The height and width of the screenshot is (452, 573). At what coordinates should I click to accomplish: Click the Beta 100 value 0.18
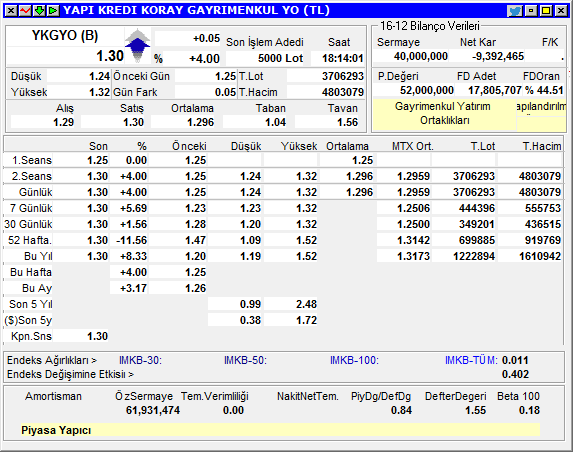pos(529,411)
